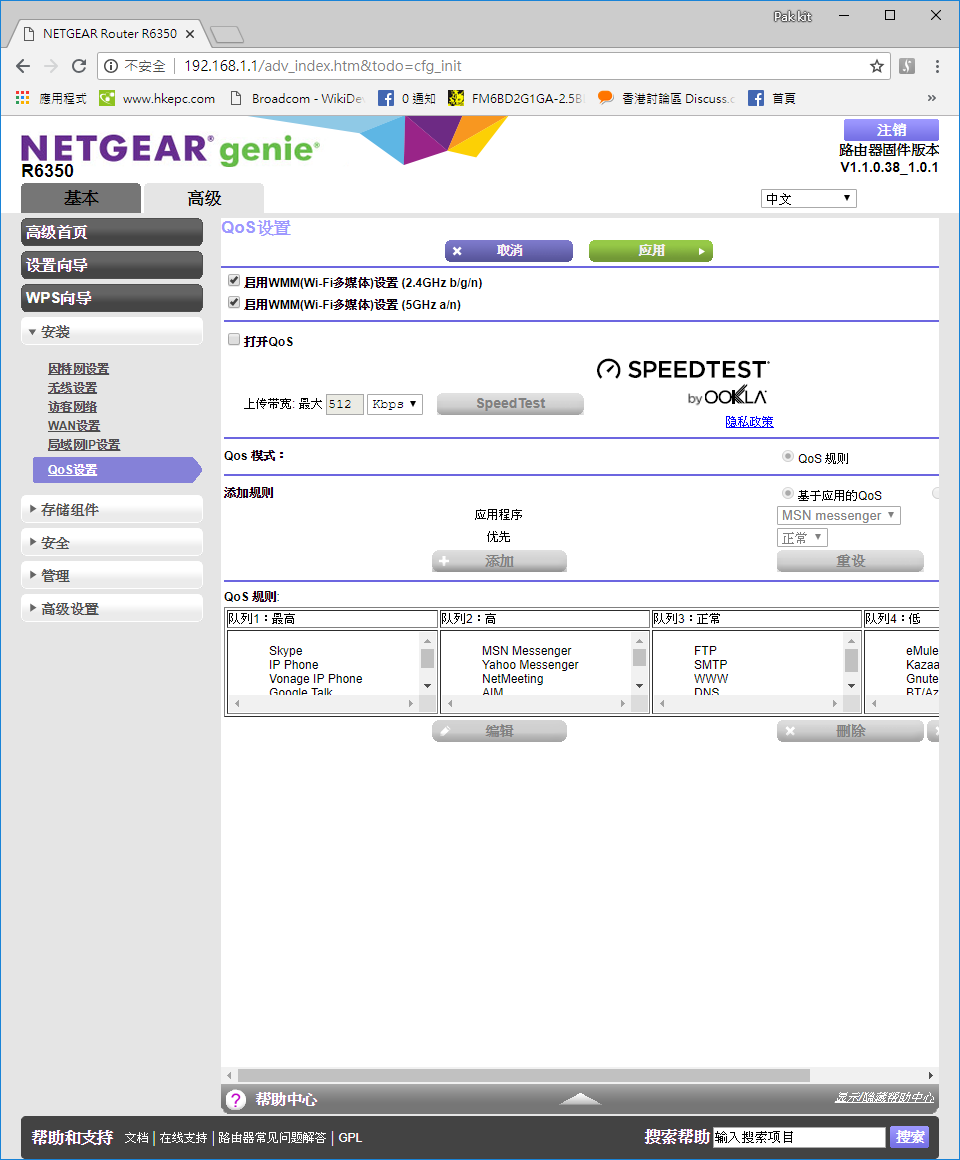This screenshot has height=1160, width=960.
Task: Open a new browser tab
Action: click(x=226, y=34)
